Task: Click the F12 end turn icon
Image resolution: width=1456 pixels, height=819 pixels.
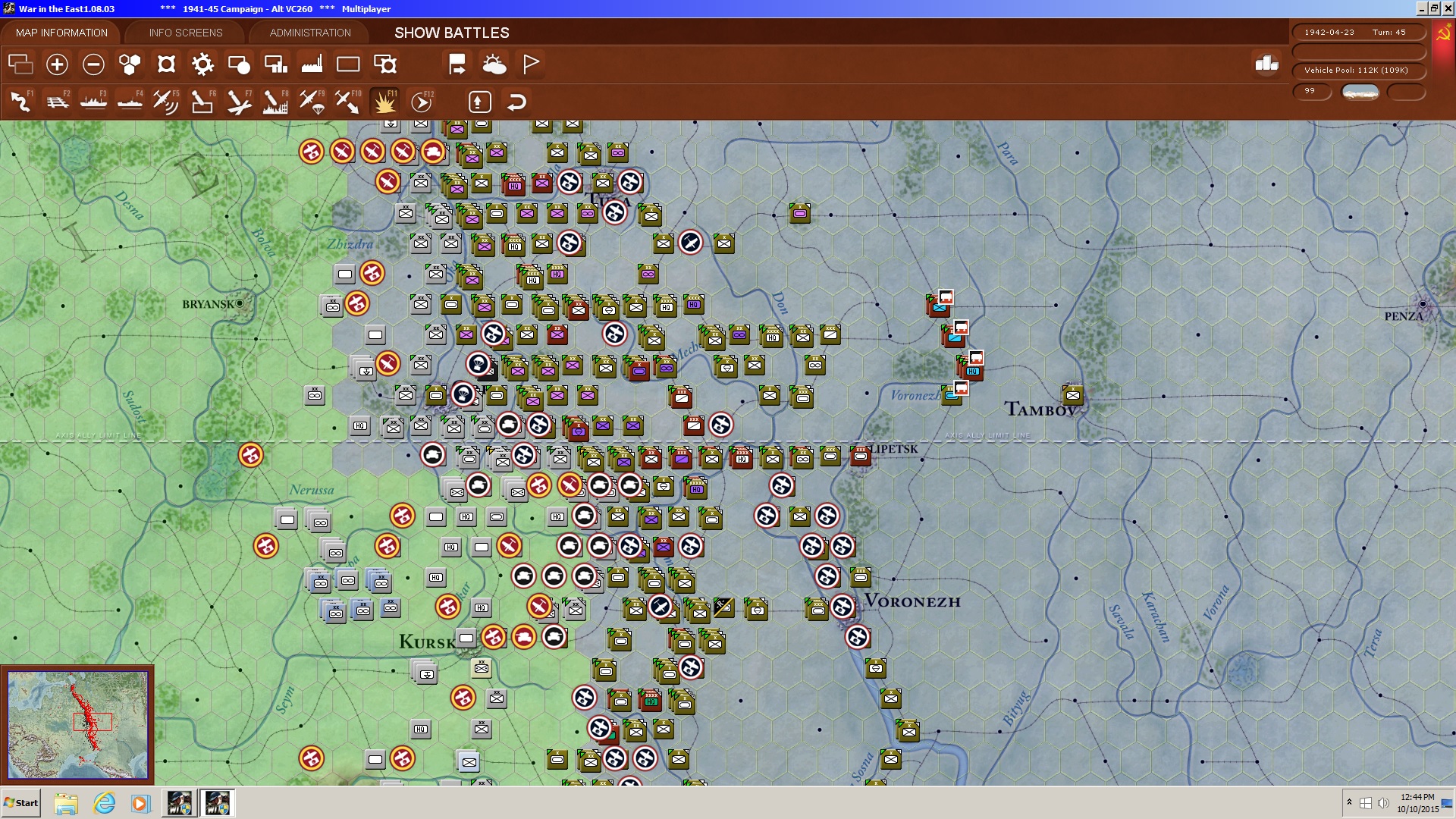Action: pyautogui.click(x=422, y=101)
